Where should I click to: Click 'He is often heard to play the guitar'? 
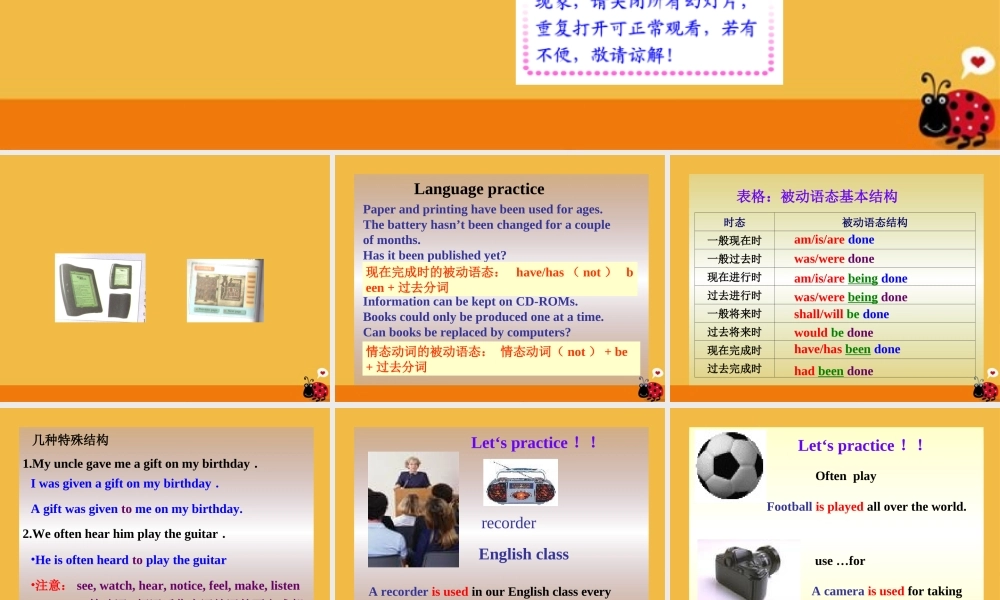pos(129,560)
